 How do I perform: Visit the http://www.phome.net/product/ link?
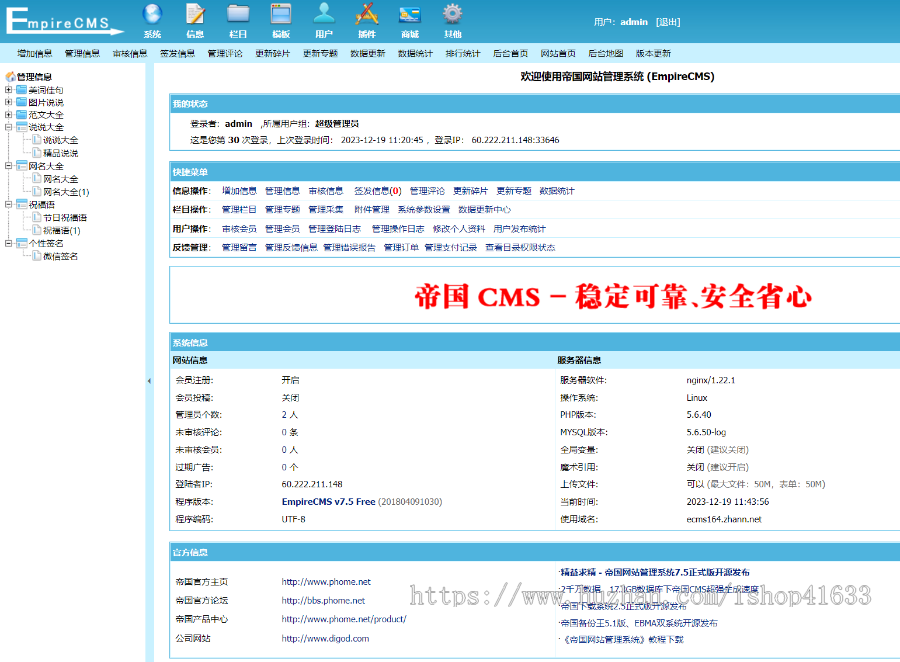point(344,619)
